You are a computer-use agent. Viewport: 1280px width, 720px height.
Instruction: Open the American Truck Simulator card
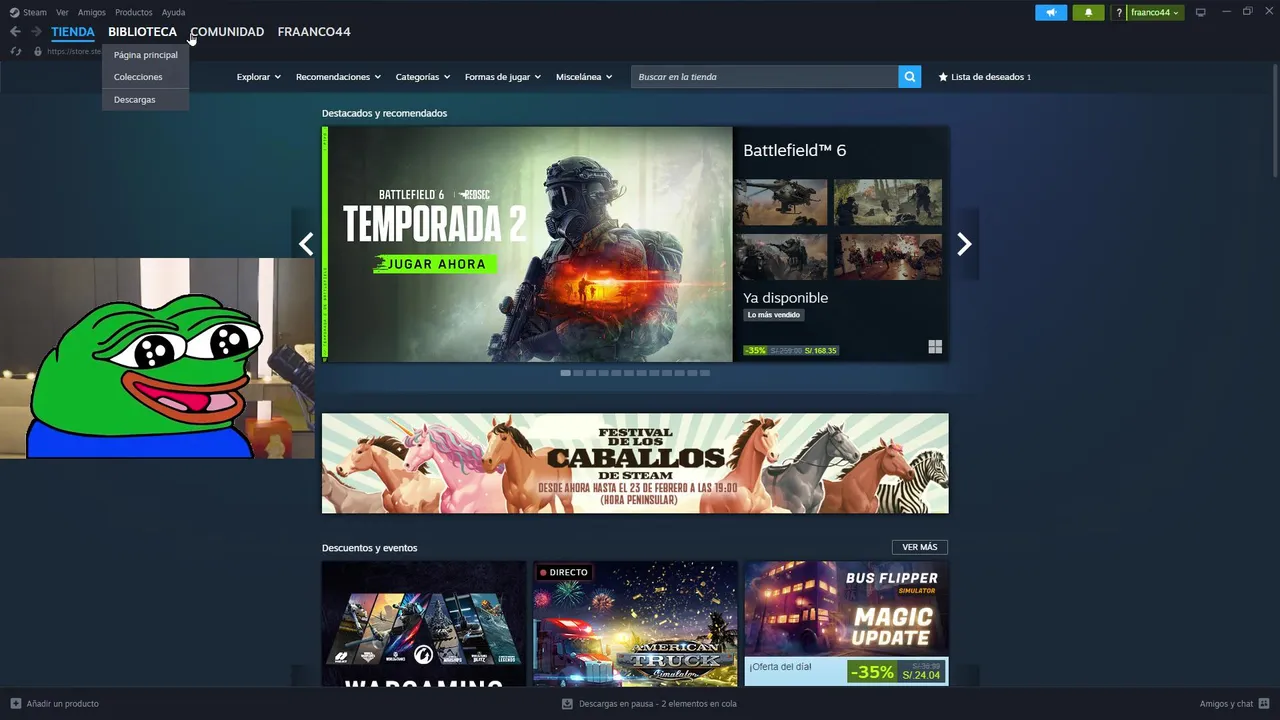tap(635, 624)
